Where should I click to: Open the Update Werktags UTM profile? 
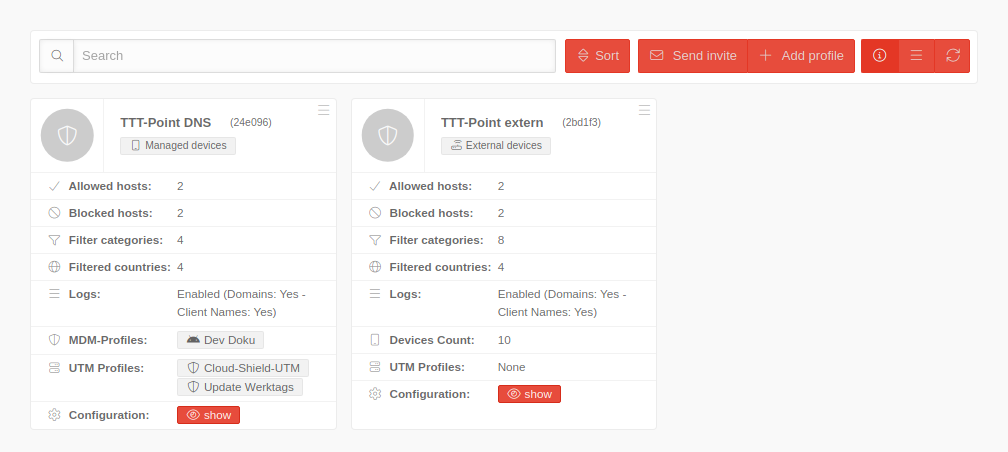coord(240,387)
